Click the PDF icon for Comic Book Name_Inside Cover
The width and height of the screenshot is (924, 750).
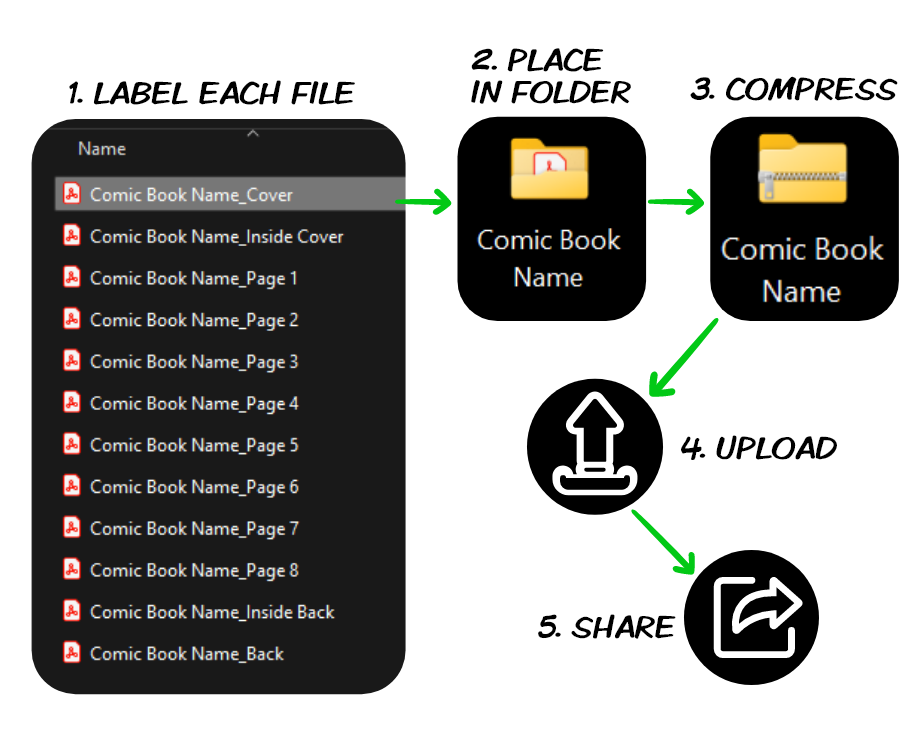(x=72, y=235)
